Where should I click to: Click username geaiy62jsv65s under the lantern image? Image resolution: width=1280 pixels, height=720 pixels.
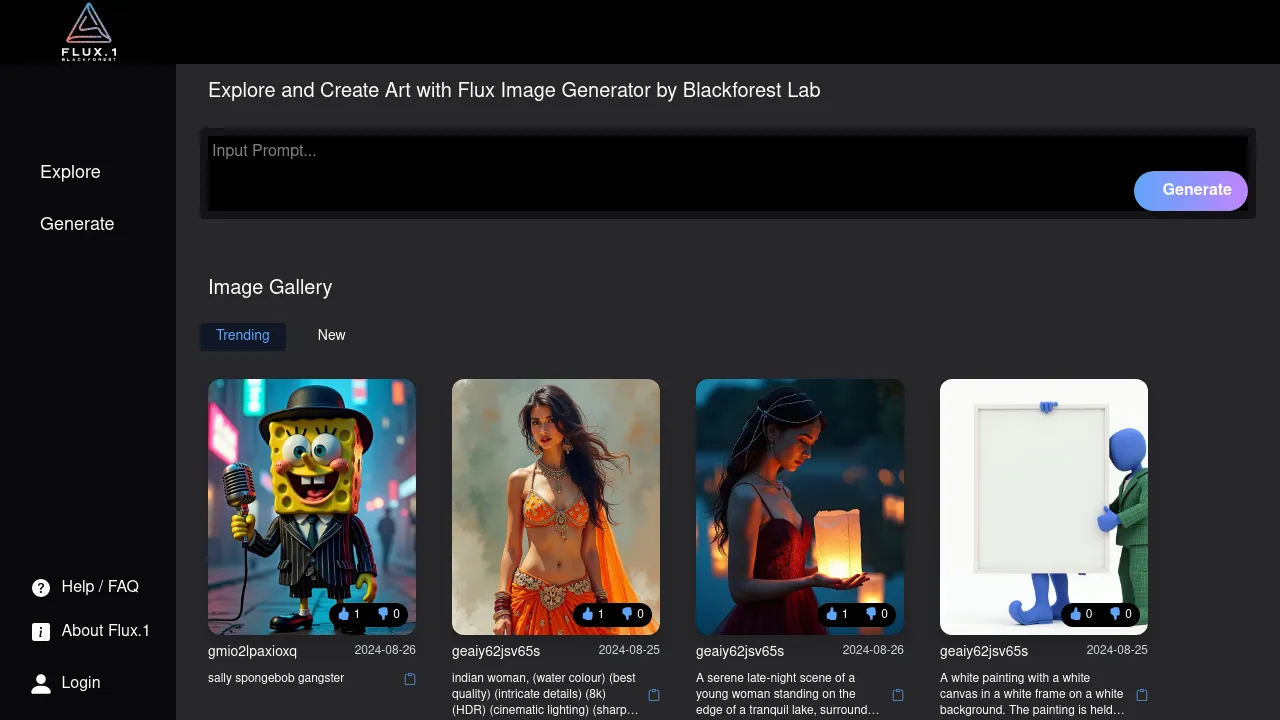(x=740, y=652)
